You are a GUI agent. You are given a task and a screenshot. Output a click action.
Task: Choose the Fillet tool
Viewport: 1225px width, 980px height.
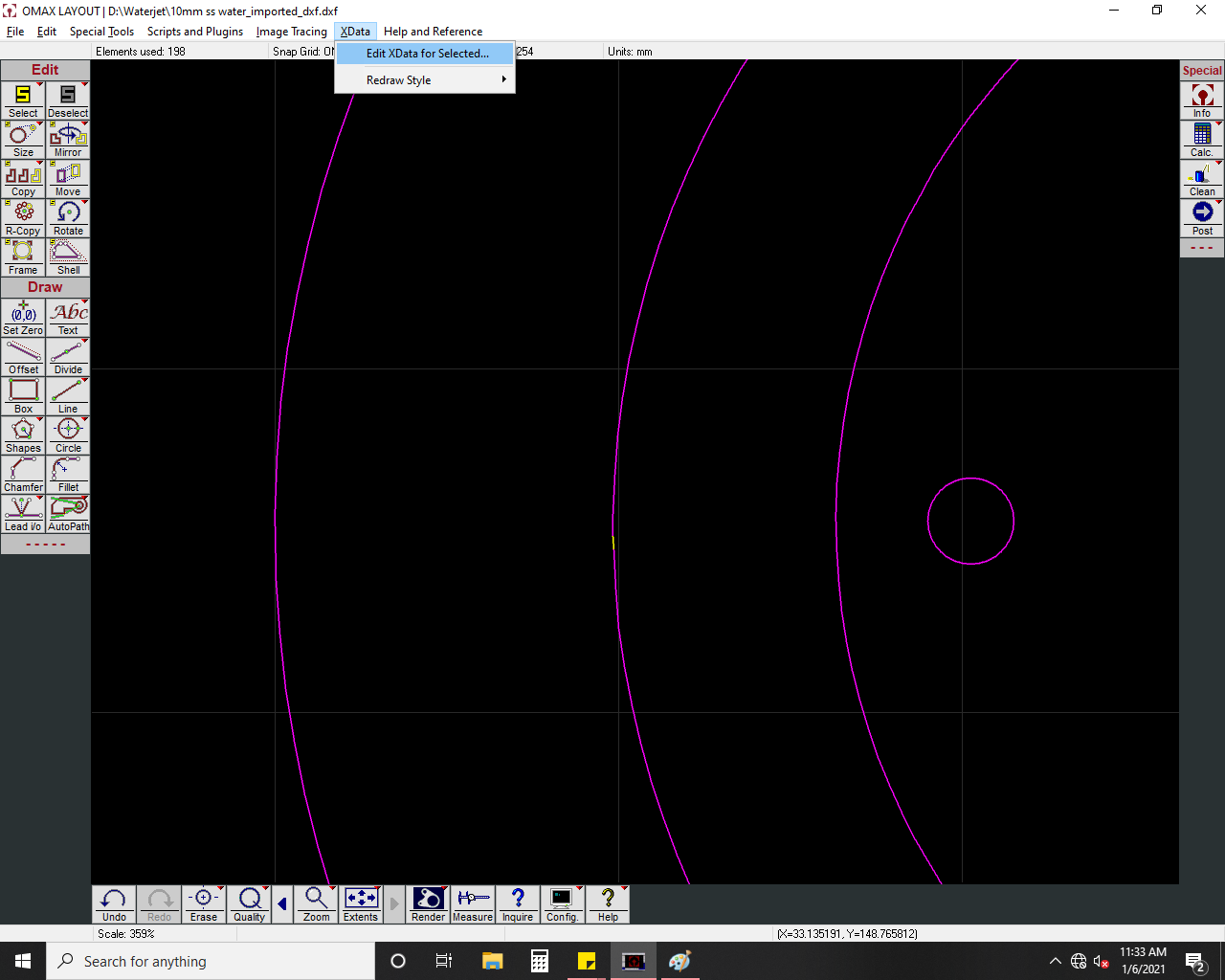68,475
